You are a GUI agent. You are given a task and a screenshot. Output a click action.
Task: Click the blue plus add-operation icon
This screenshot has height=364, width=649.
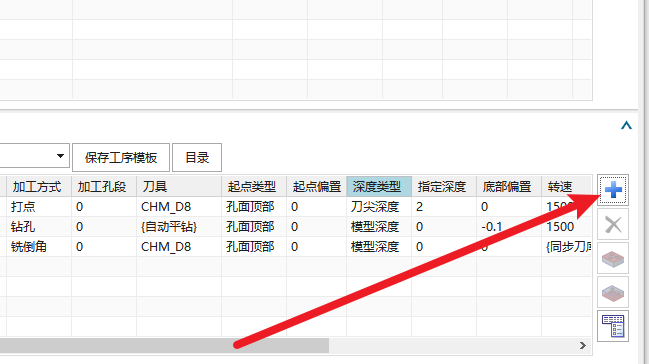click(613, 190)
